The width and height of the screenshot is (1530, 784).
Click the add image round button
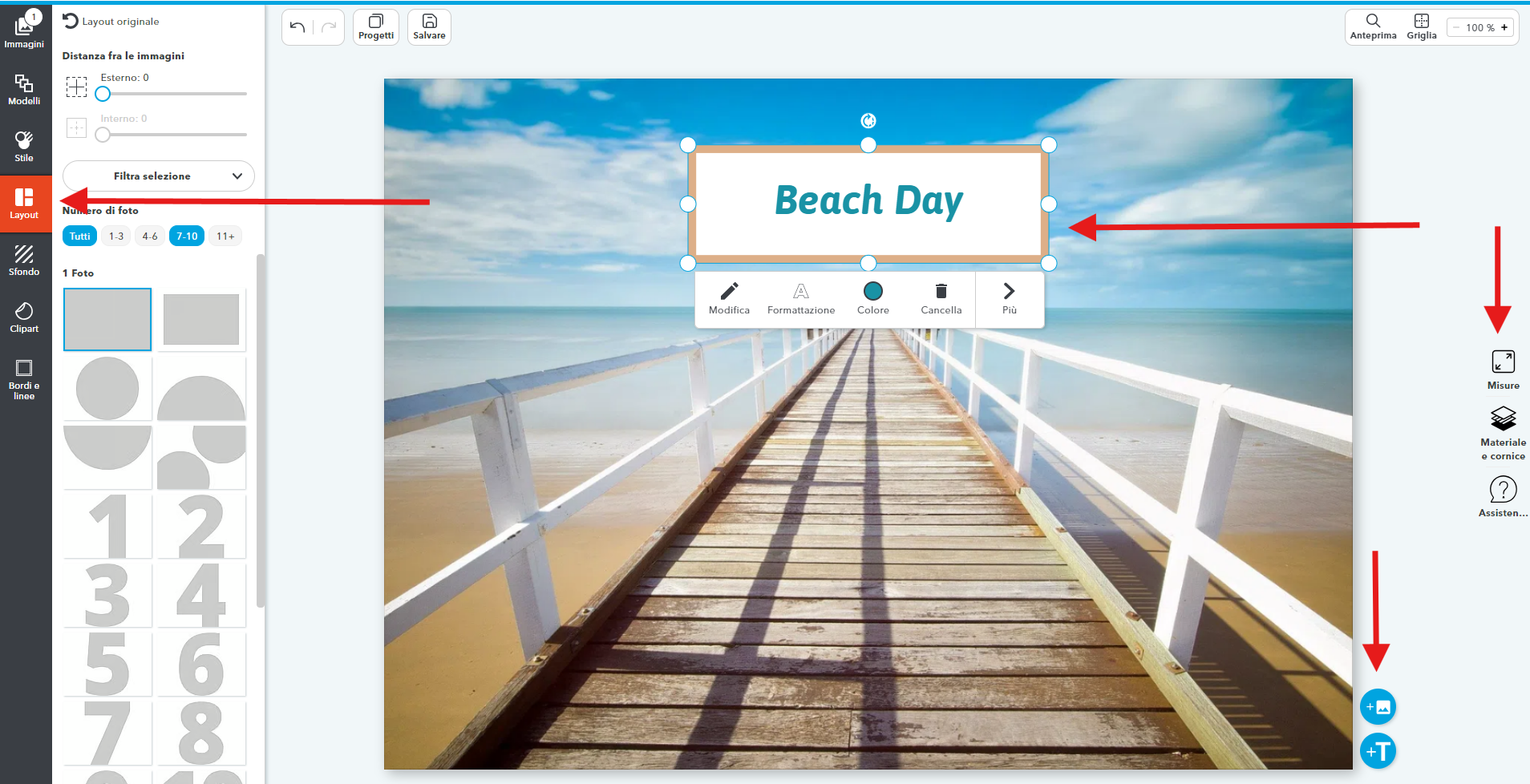(x=1378, y=707)
